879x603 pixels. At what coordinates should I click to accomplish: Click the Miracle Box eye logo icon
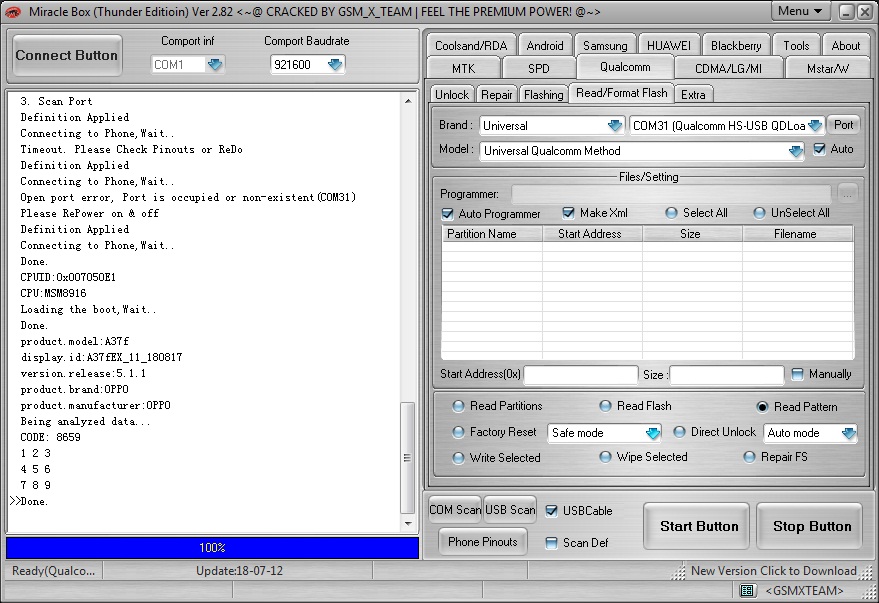point(12,11)
